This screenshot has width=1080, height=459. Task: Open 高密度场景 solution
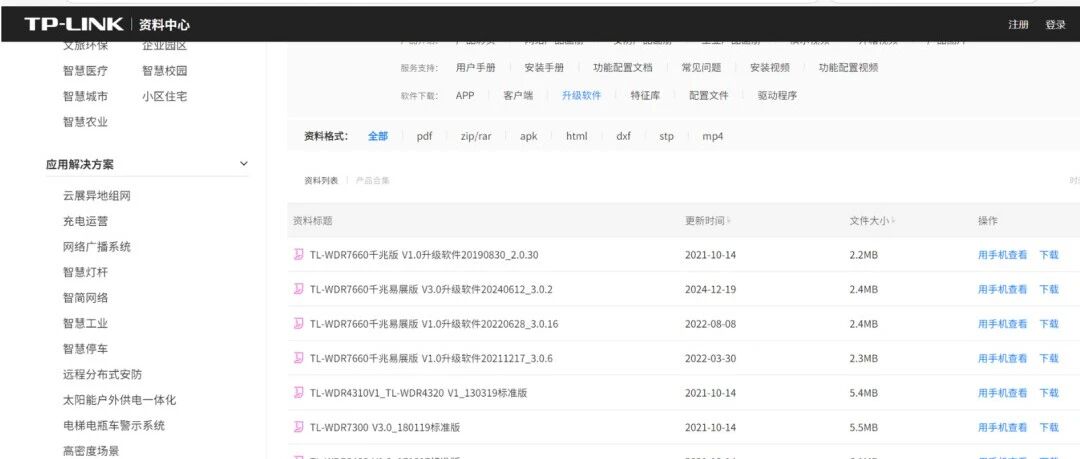(91, 451)
